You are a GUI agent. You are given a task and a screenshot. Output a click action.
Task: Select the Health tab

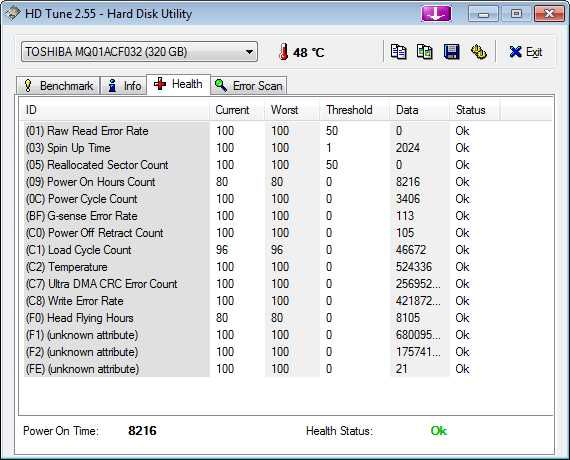[178, 84]
